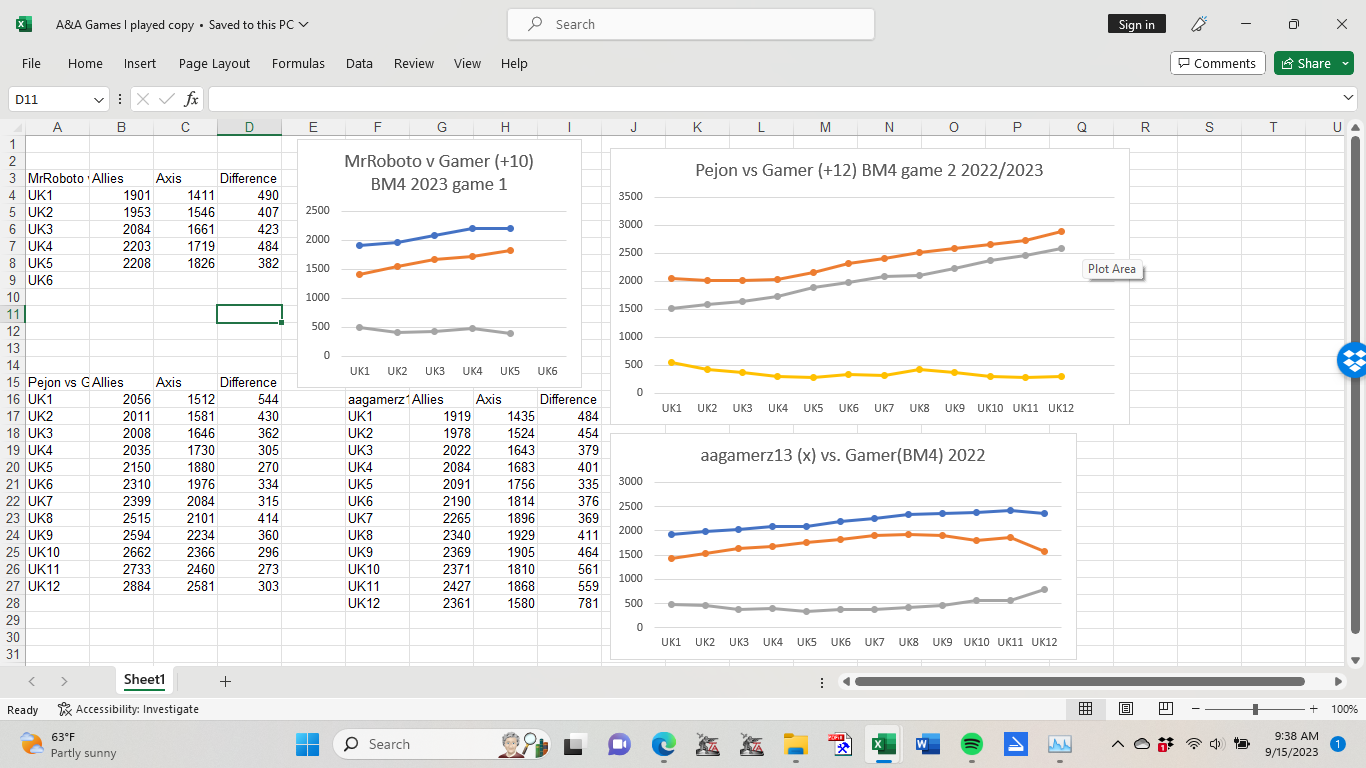Click Accessibility: Investigate in status bar

(x=128, y=709)
